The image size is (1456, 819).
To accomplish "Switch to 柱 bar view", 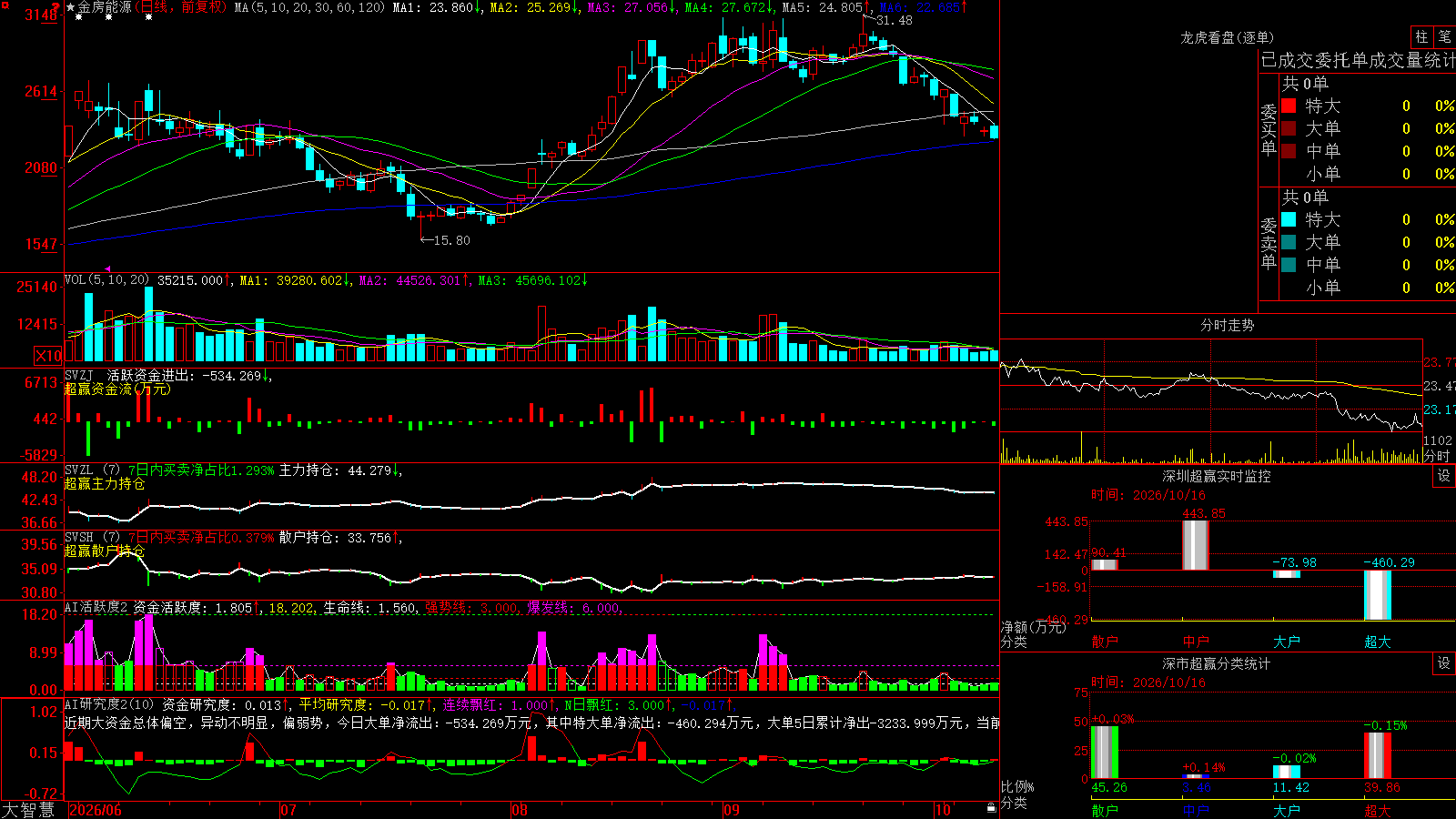I will [1421, 36].
